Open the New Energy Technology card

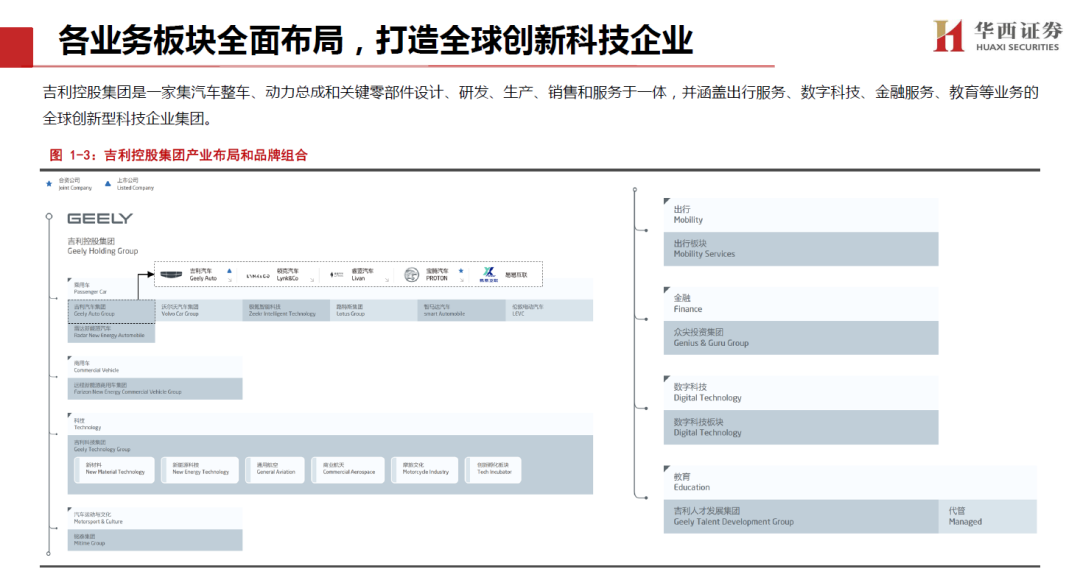point(200,469)
